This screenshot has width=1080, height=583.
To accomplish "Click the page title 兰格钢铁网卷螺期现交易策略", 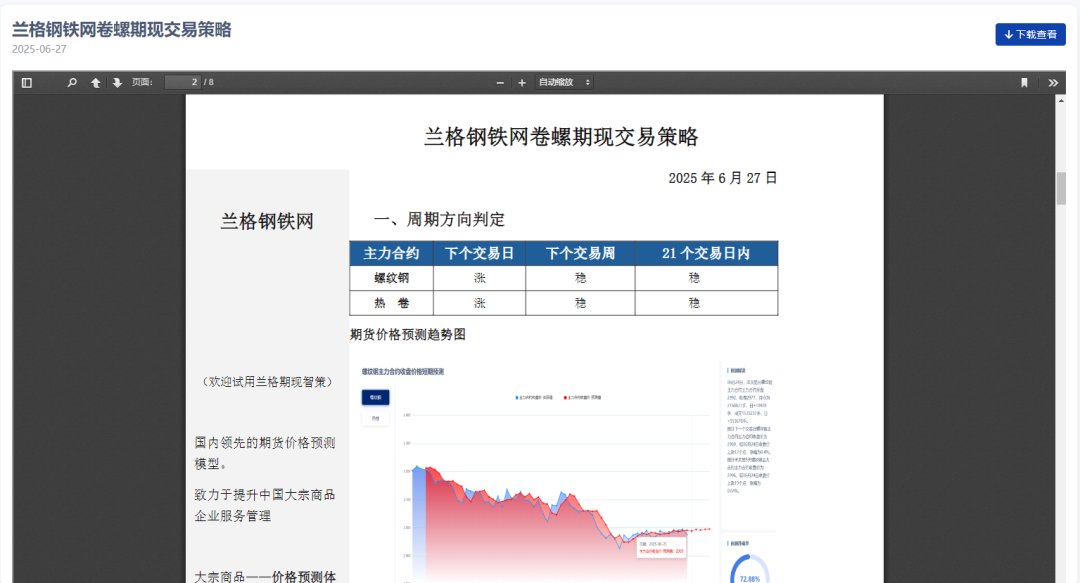I will [x=121, y=30].
